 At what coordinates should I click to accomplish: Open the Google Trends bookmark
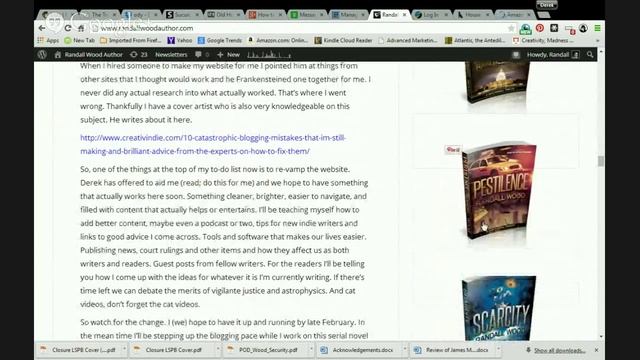point(220,40)
